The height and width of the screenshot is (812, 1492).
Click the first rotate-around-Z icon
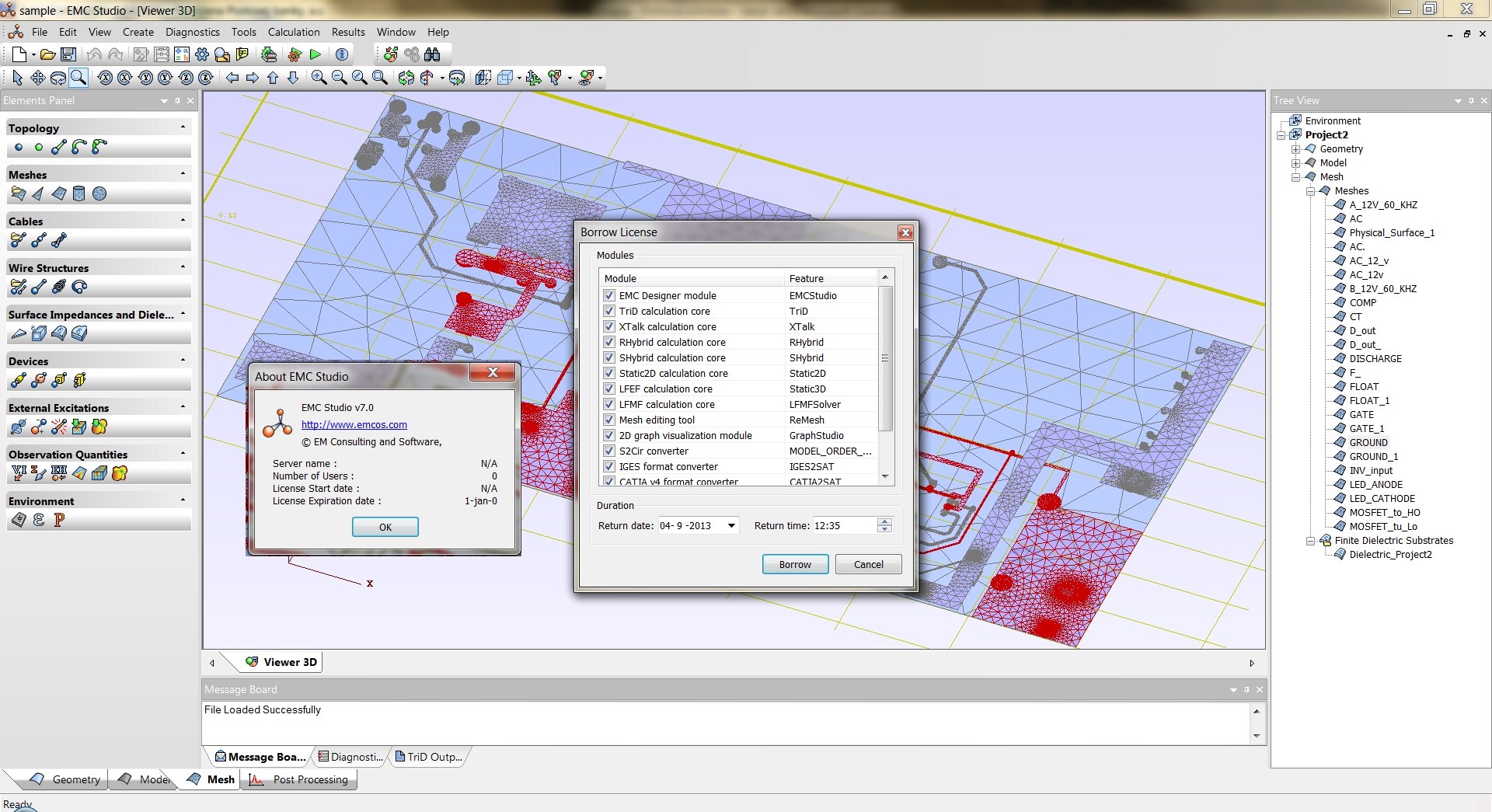pos(186,78)
